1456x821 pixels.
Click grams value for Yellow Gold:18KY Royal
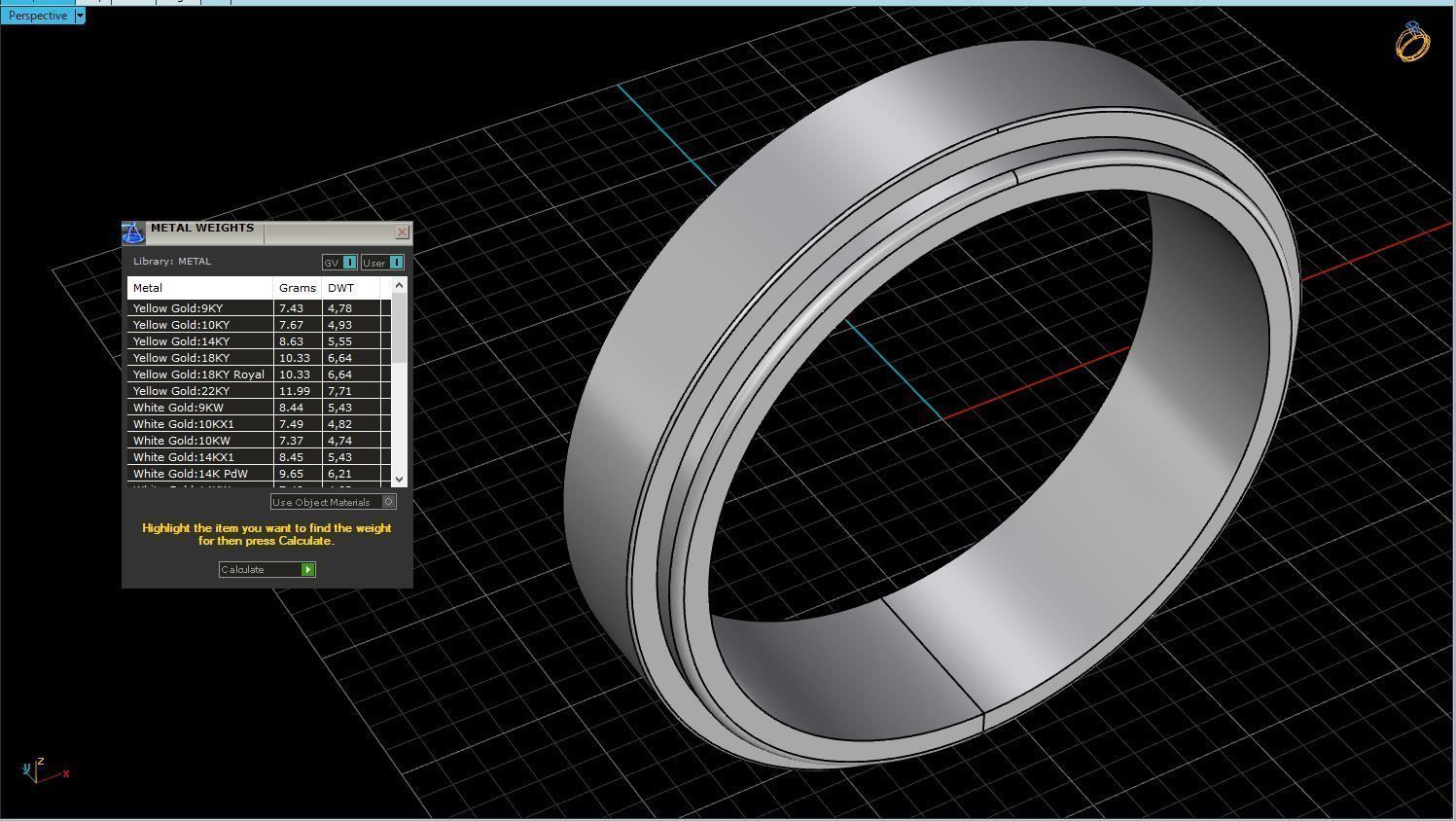295,375
